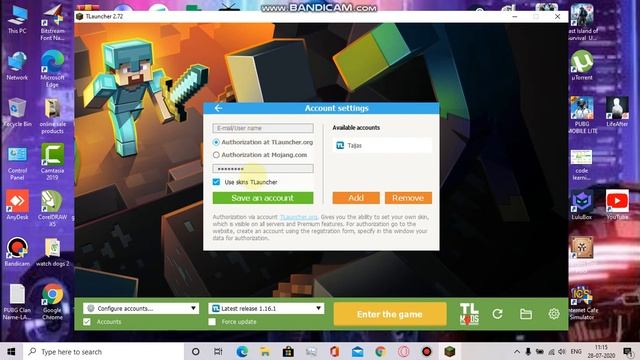
Task: Toggle the Accounts checkbox
Action: point(87,322)
